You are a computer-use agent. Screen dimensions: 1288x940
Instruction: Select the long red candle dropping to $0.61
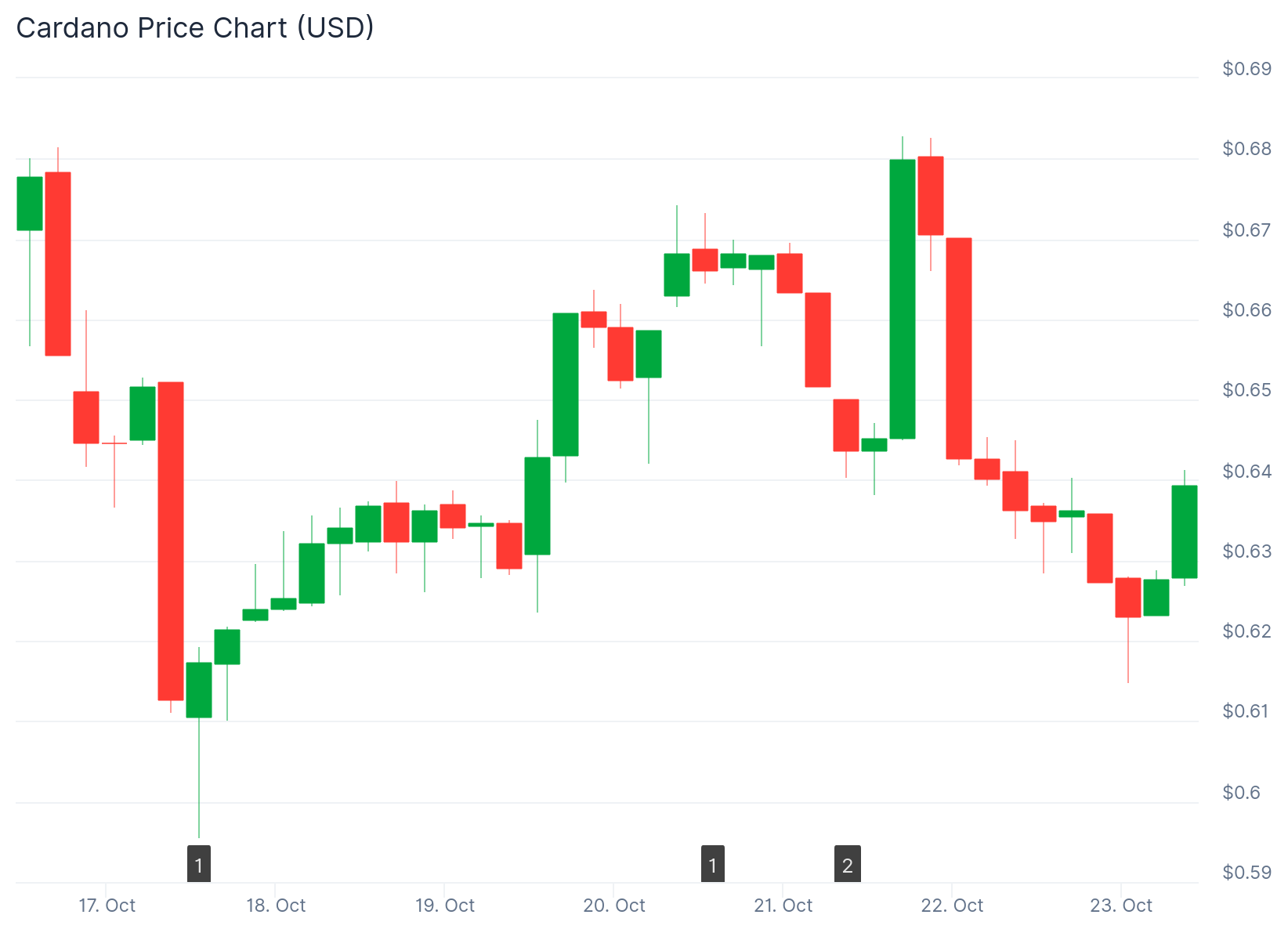point(171,540)
